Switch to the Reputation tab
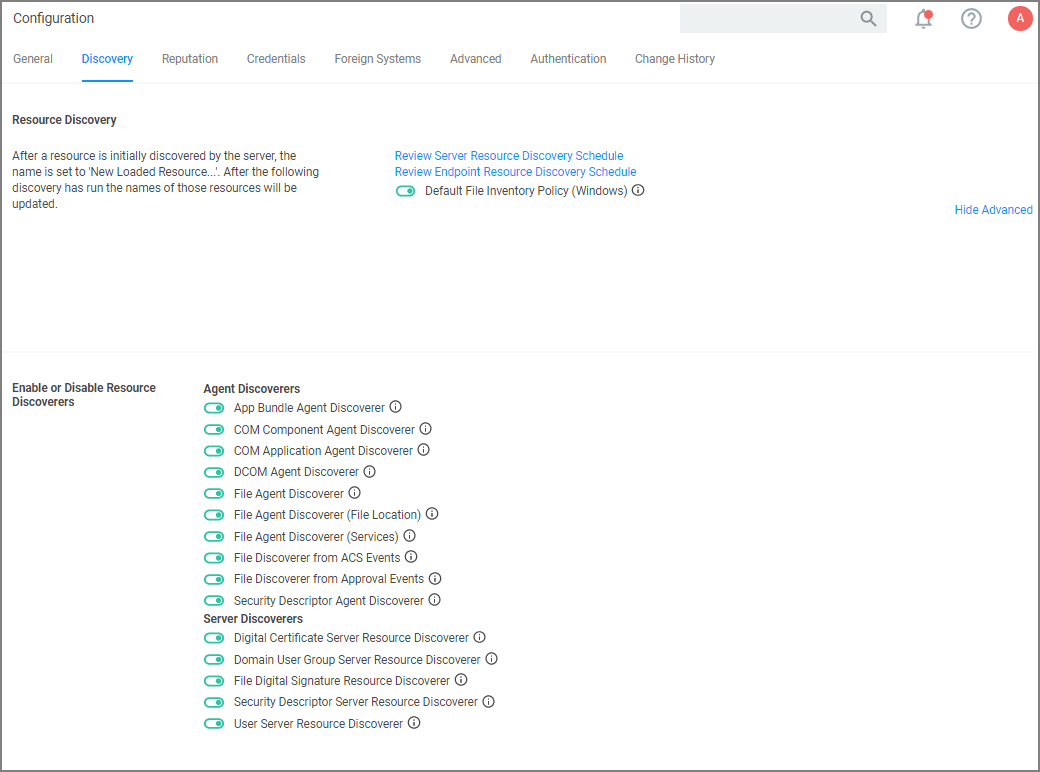The image size is (1040, 772). point(189,59)
